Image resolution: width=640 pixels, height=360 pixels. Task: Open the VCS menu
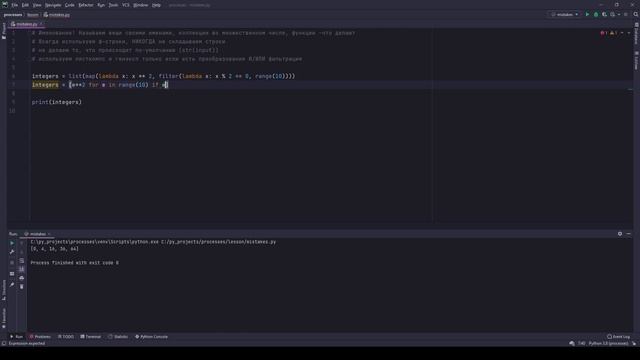(x=126, y=5)
